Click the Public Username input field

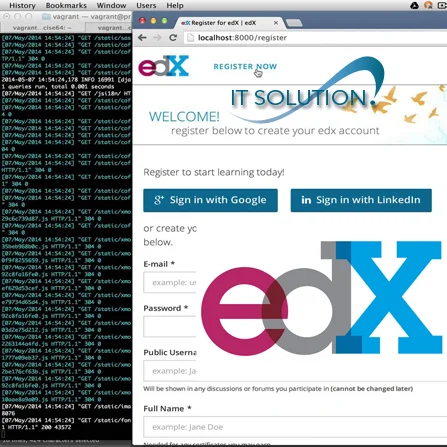pyautogui.click(x=170, y=371)
